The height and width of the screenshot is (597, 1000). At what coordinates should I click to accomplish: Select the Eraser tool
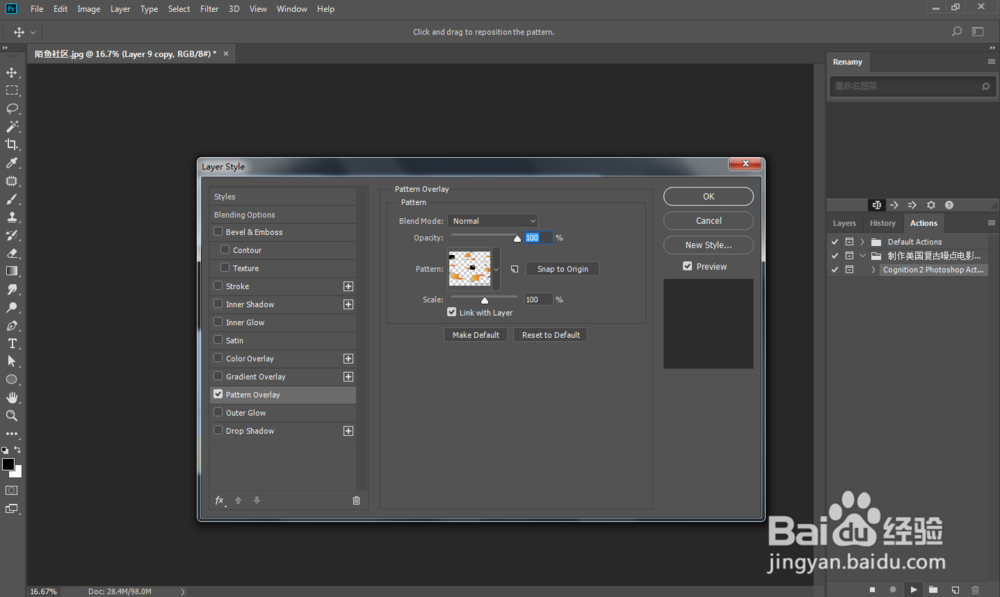click(x=11, y=253)
